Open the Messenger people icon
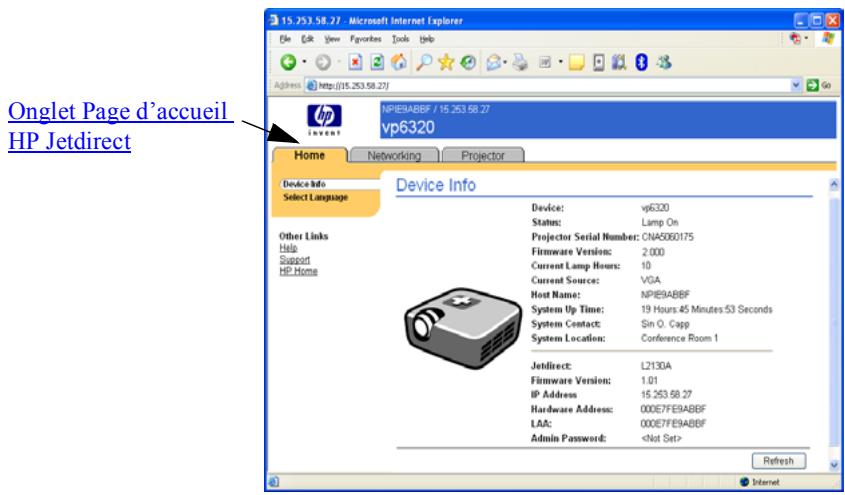 click(x=663, y=62)
